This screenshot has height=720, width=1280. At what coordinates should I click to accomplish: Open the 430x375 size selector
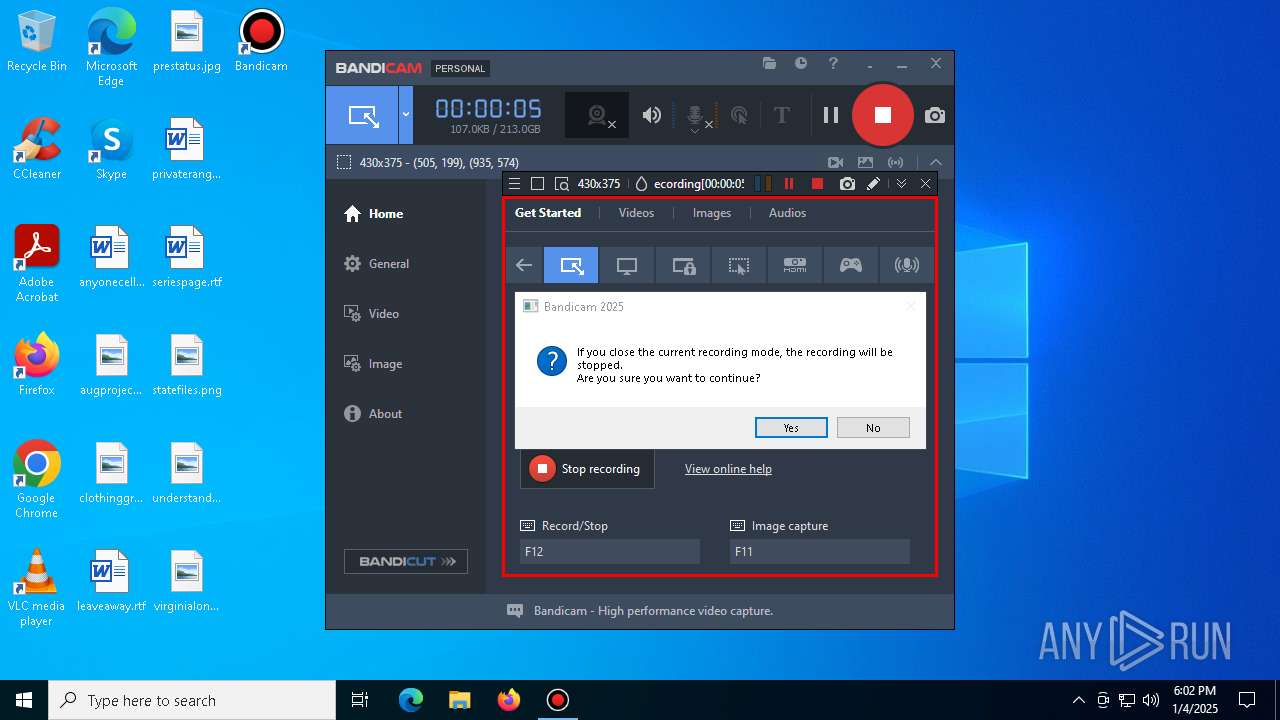(599, 184)
